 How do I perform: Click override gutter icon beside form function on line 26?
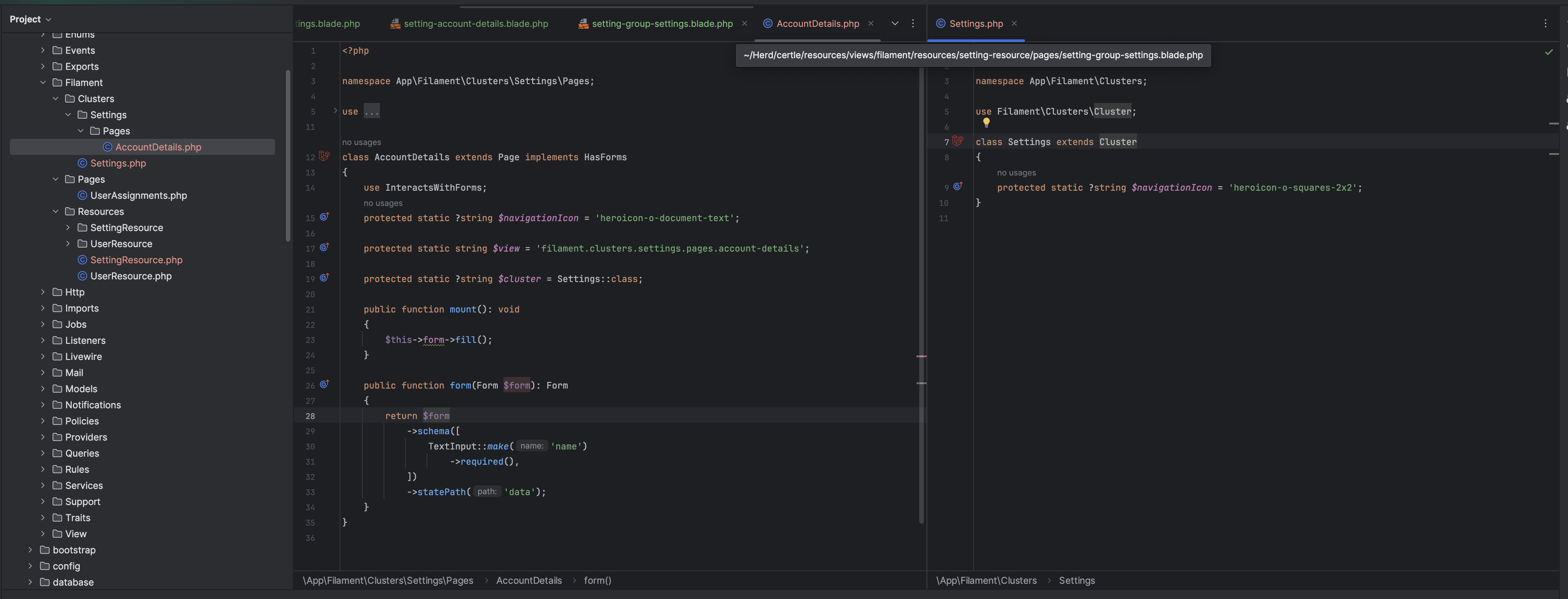click(324, 384)
